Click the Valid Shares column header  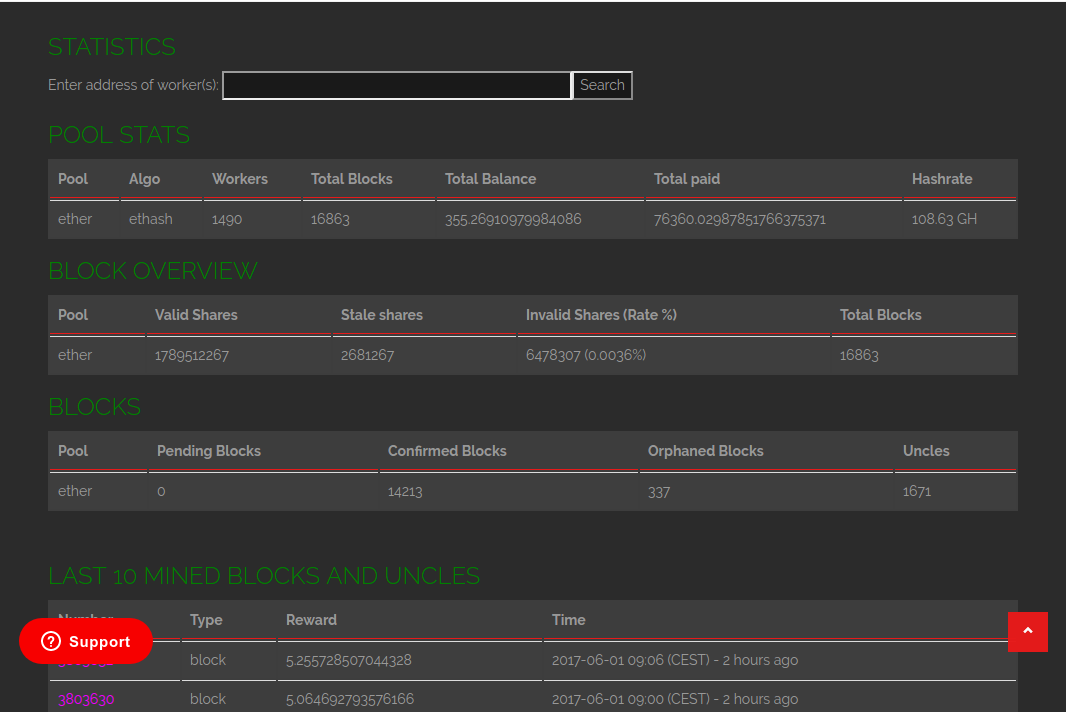click(x=196, y=315)
